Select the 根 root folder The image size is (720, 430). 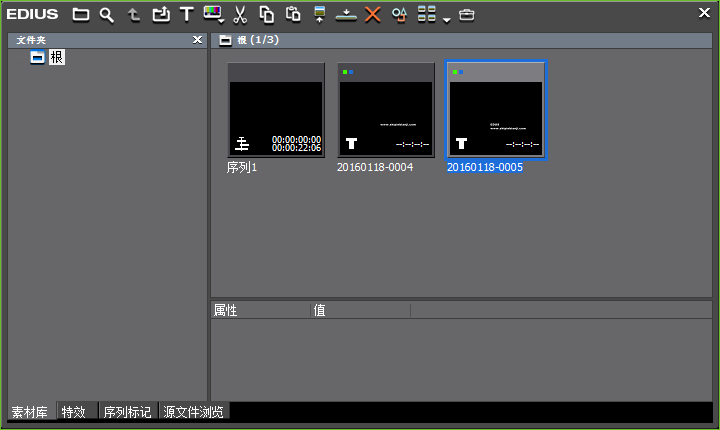(x=57, y=57)
